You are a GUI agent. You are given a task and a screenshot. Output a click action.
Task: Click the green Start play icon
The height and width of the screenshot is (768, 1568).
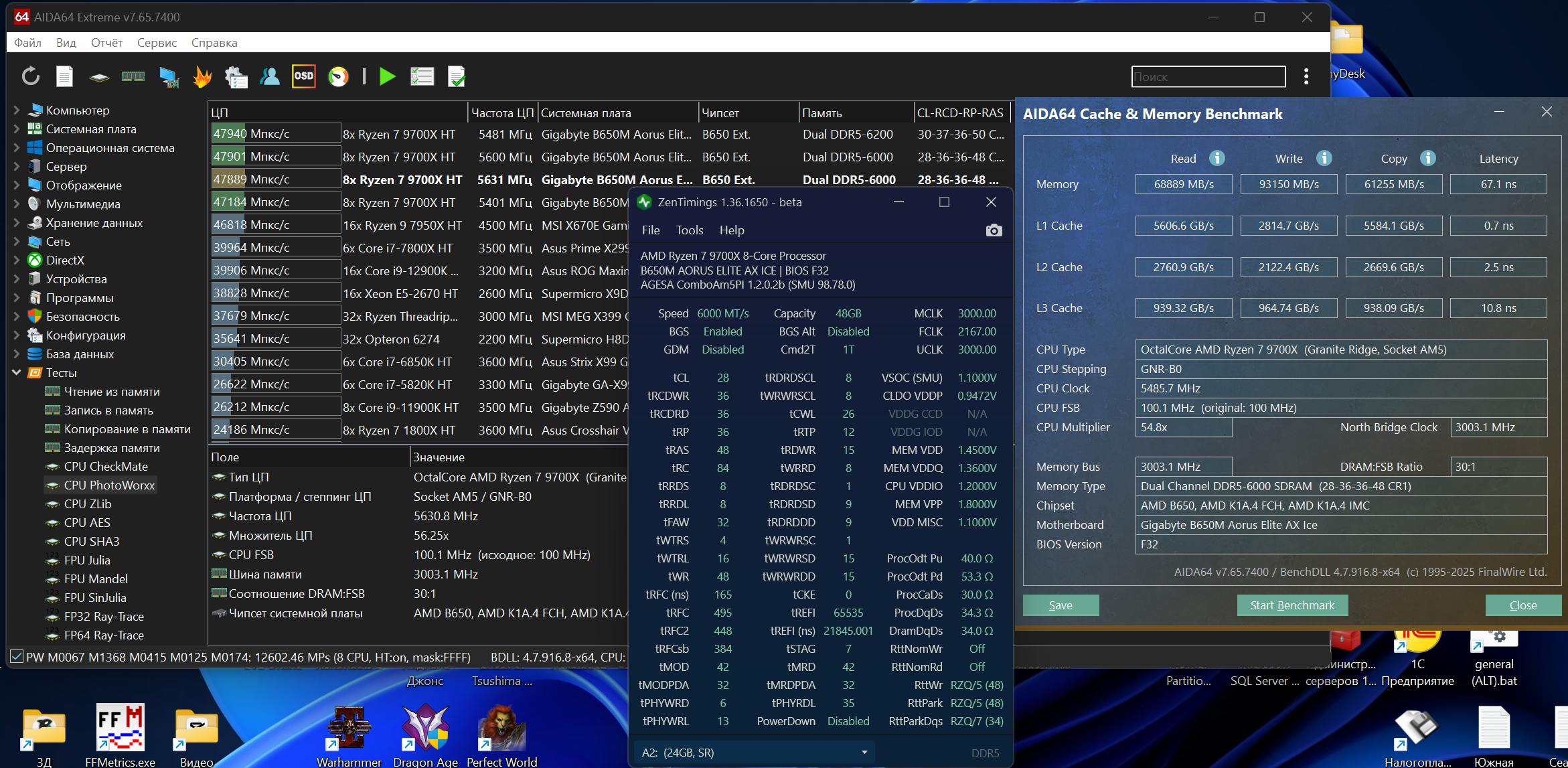coord(387,76)
